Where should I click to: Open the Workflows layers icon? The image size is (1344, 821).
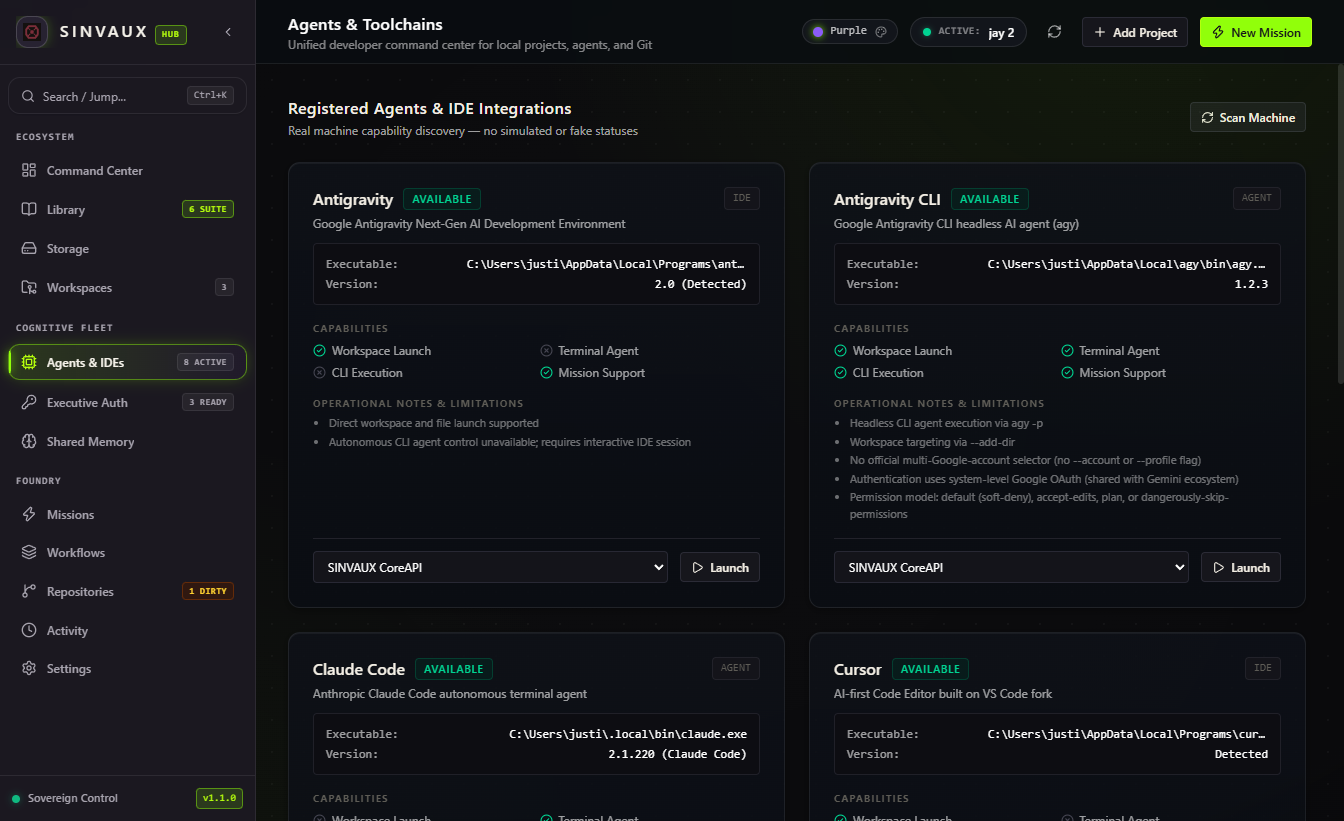pos(29,553)
